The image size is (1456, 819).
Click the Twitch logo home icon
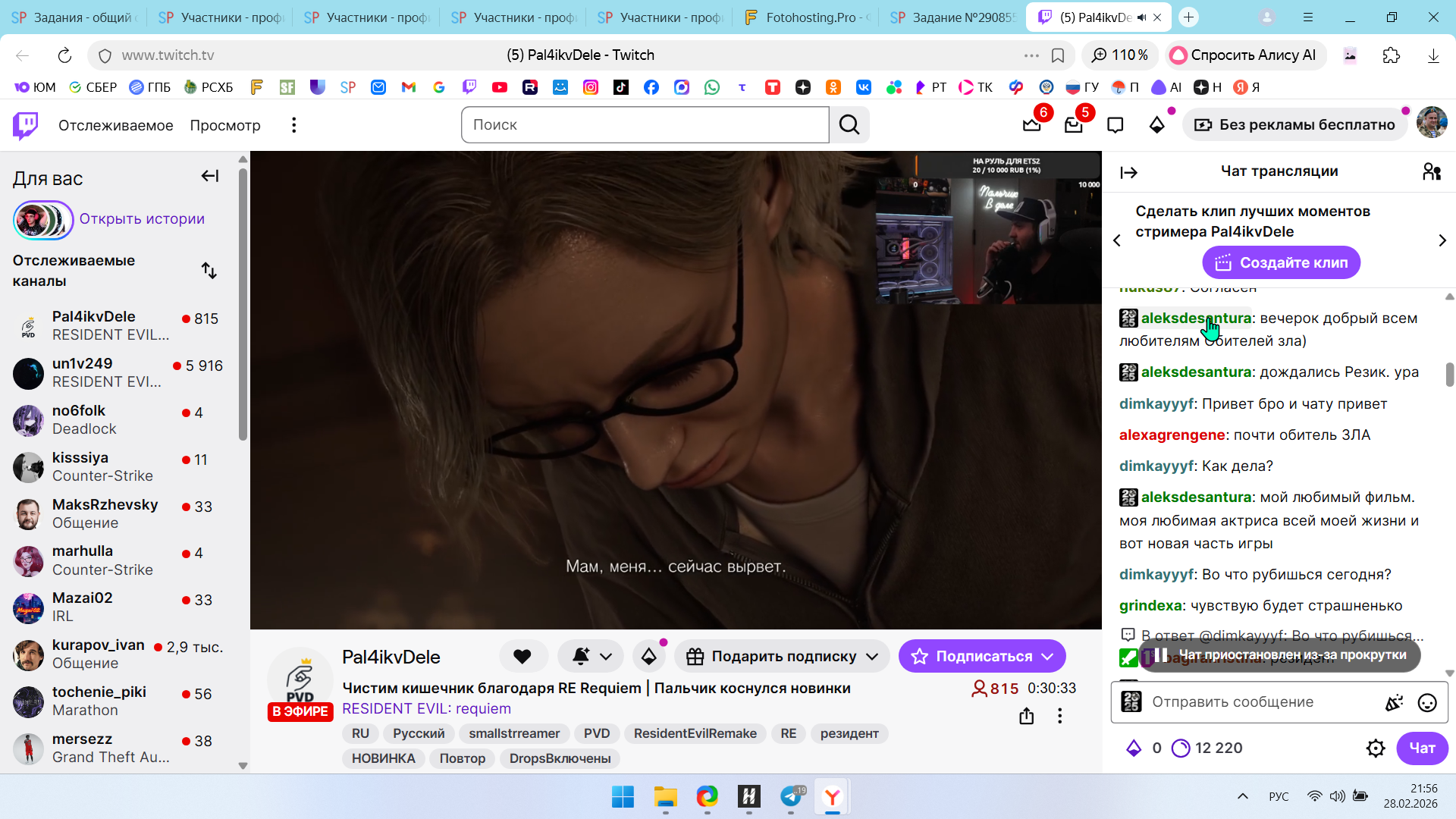[x=26, y=125]
